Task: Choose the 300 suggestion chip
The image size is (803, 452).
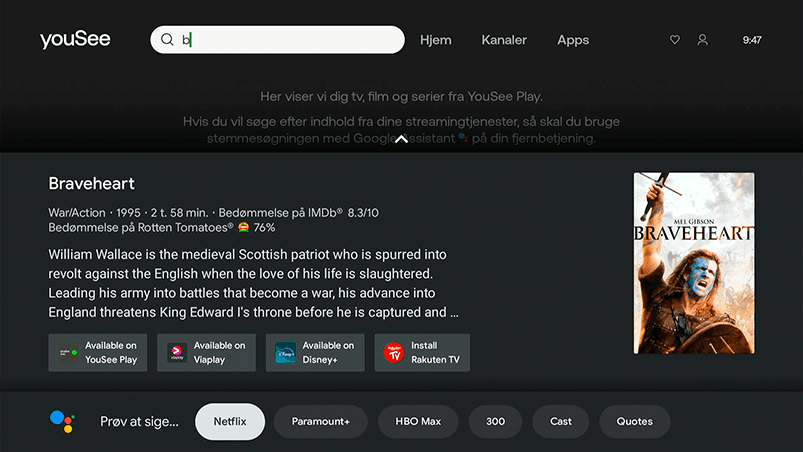Action: [x=495, y=421]
